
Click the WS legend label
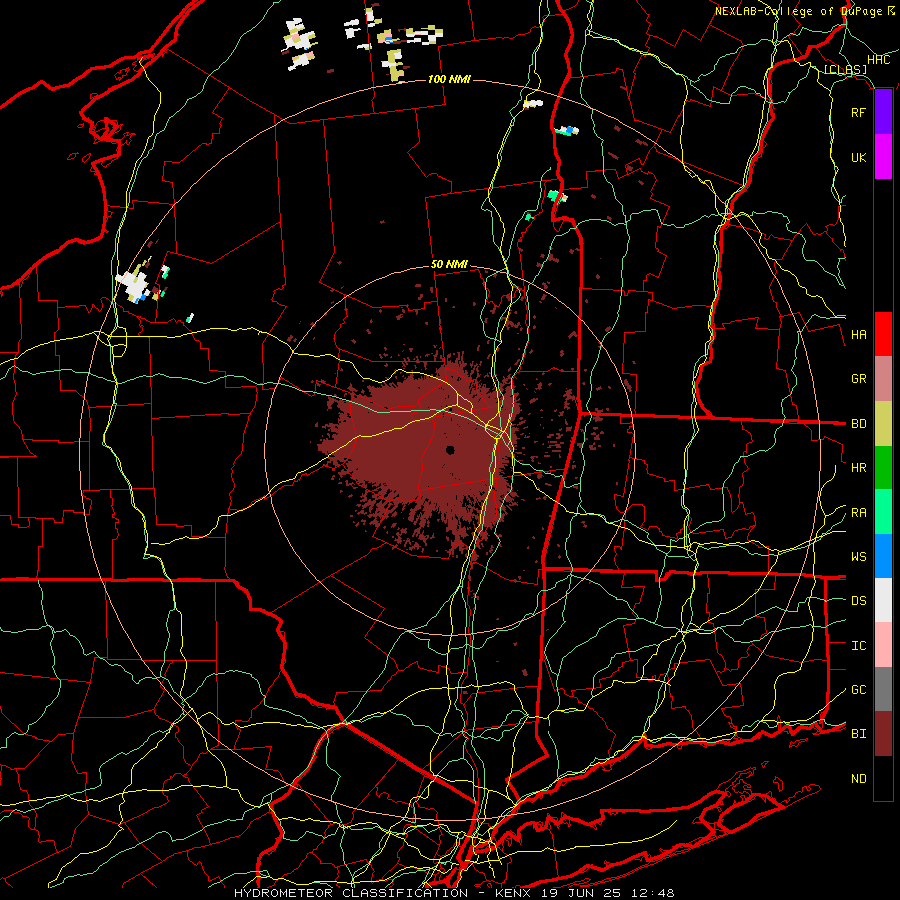pos(858,557)
